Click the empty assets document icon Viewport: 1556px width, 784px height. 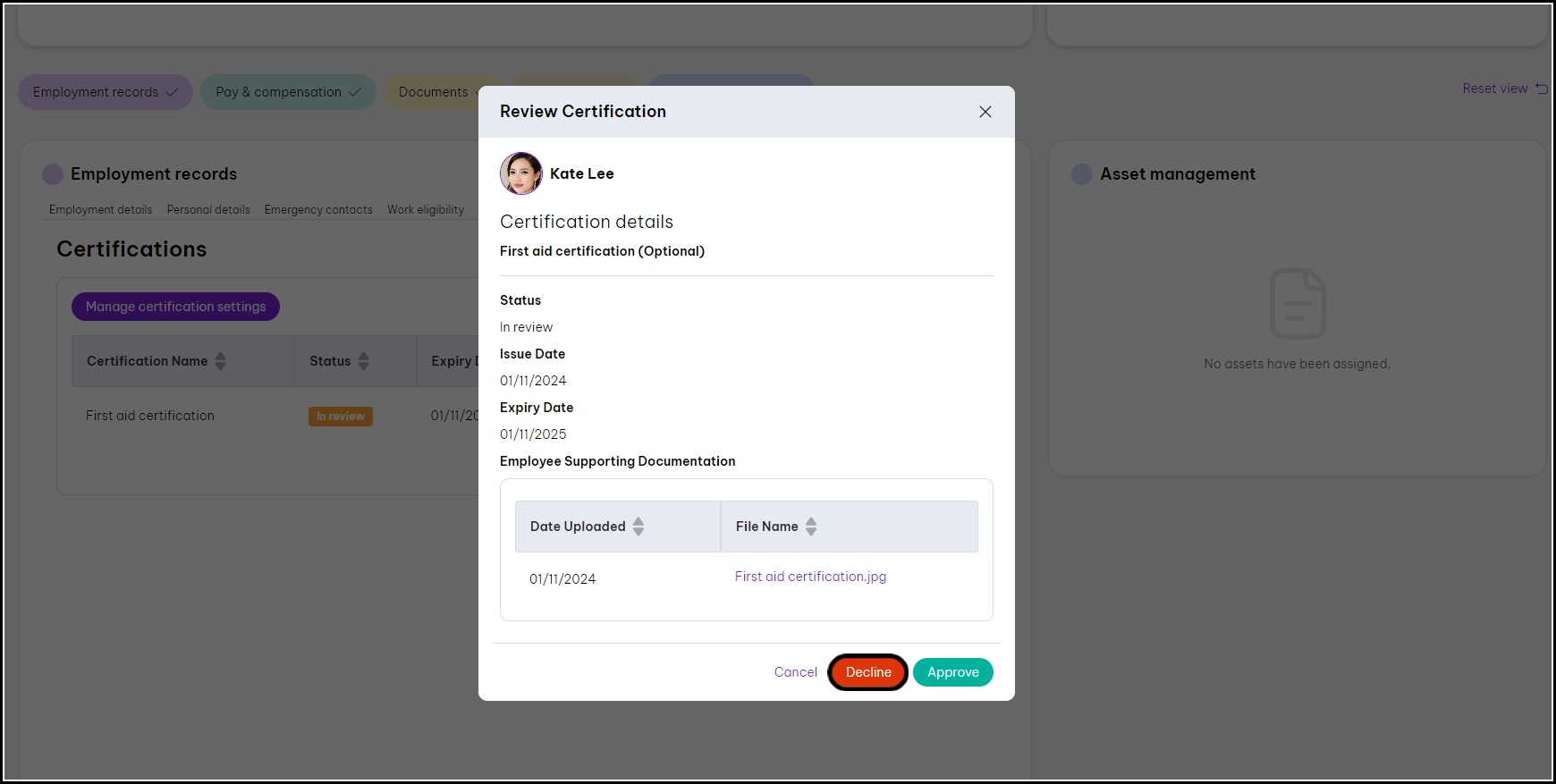click(1297, 303)
